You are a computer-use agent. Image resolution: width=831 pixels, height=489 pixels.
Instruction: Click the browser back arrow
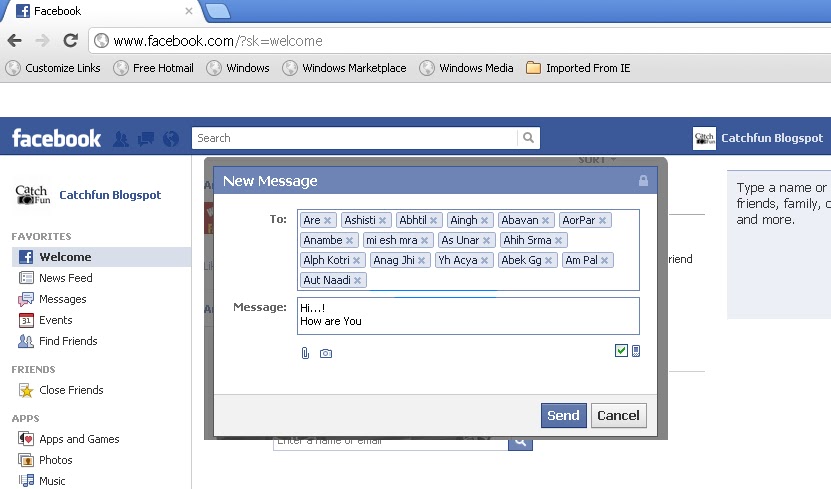14,40
